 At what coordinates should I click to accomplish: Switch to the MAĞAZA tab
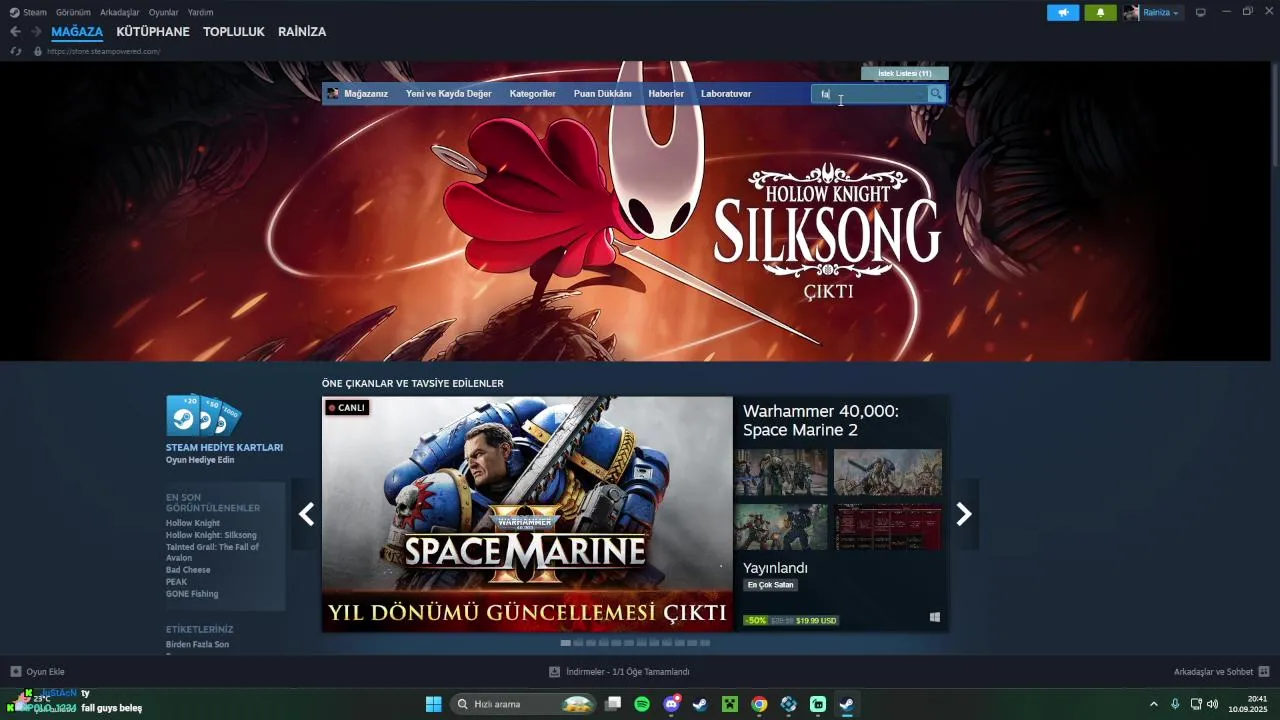pos(77,32)
